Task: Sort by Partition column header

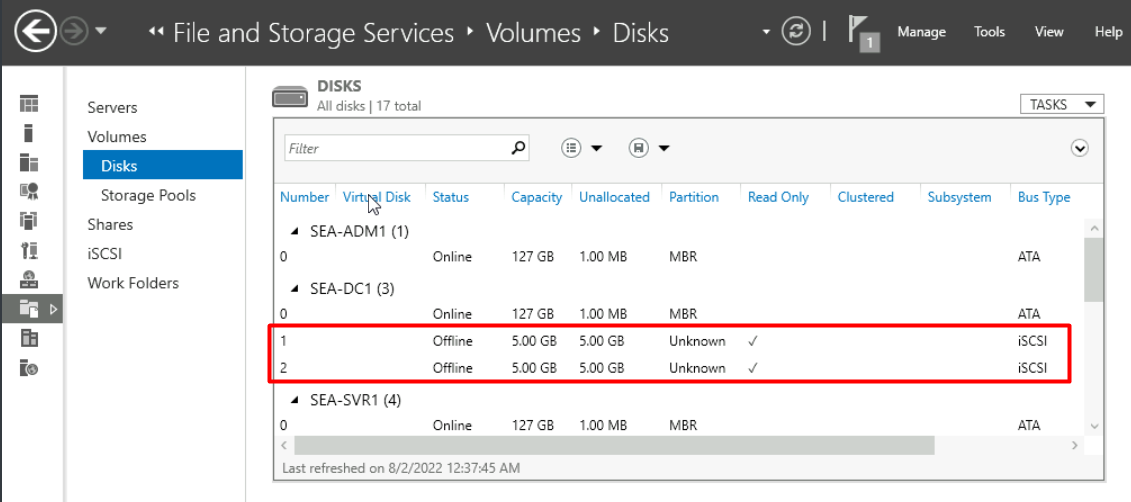Action: [x=694, y=197]
